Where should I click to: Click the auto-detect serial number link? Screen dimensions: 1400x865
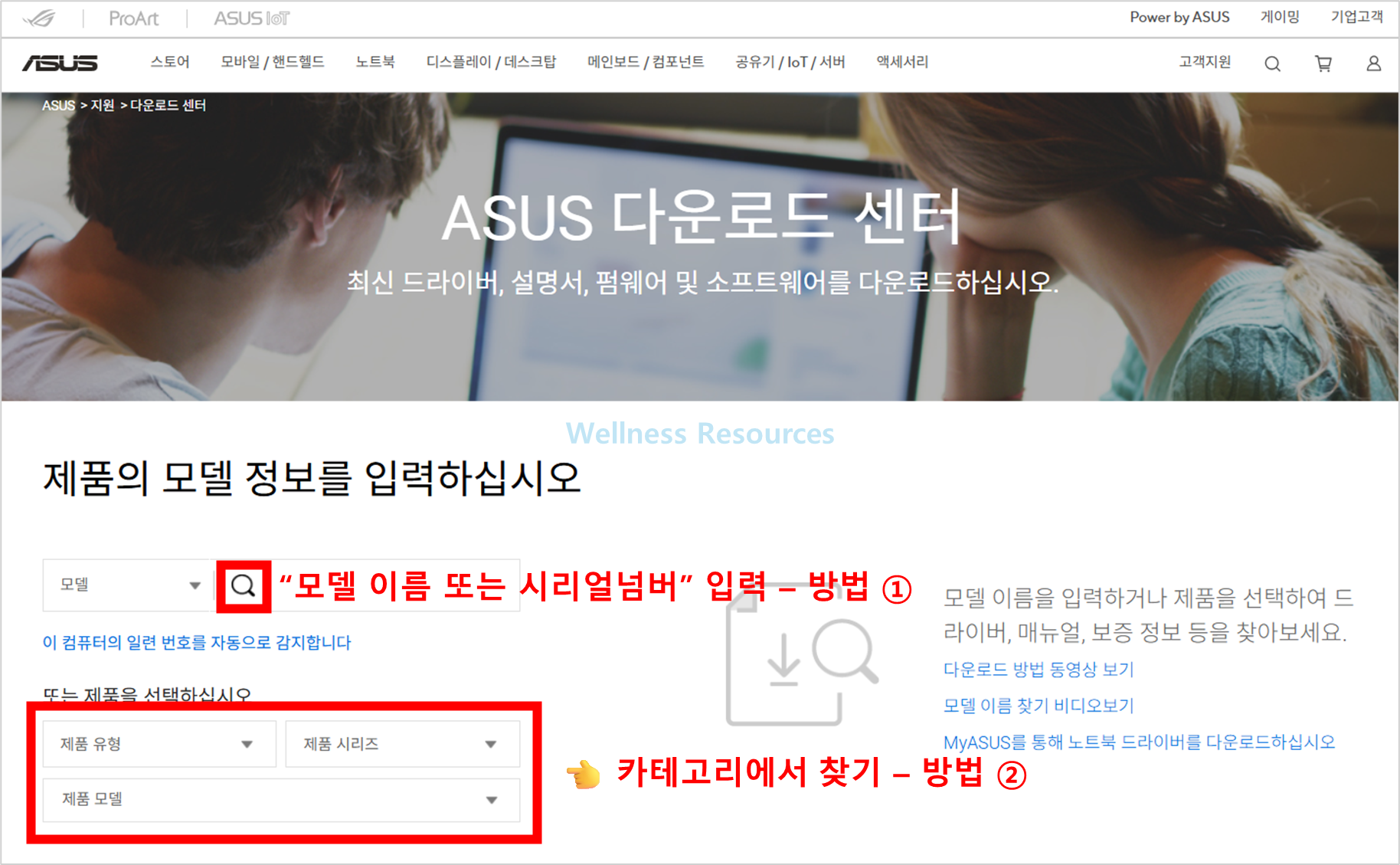[x=197, y=643]
